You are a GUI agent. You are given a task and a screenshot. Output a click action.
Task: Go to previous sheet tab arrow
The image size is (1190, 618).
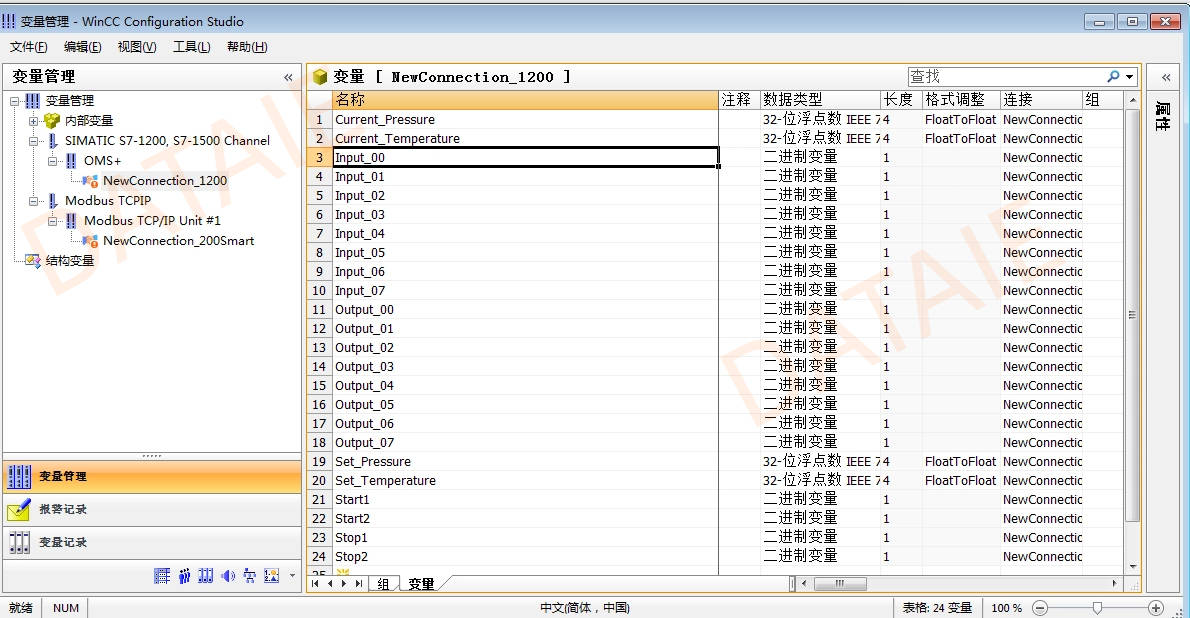[x=330, y=584]
